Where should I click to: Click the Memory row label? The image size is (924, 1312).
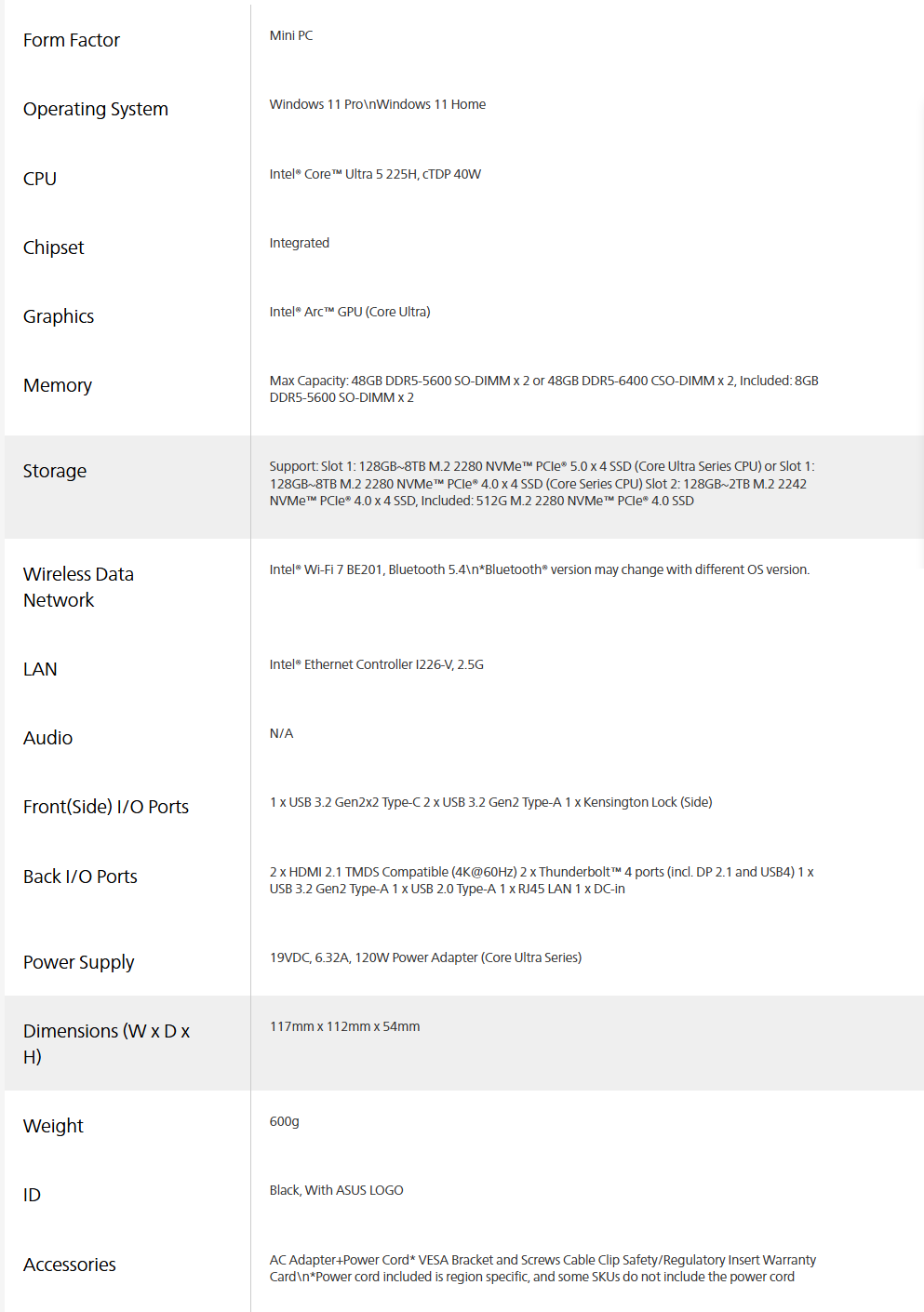click(58, 385)
